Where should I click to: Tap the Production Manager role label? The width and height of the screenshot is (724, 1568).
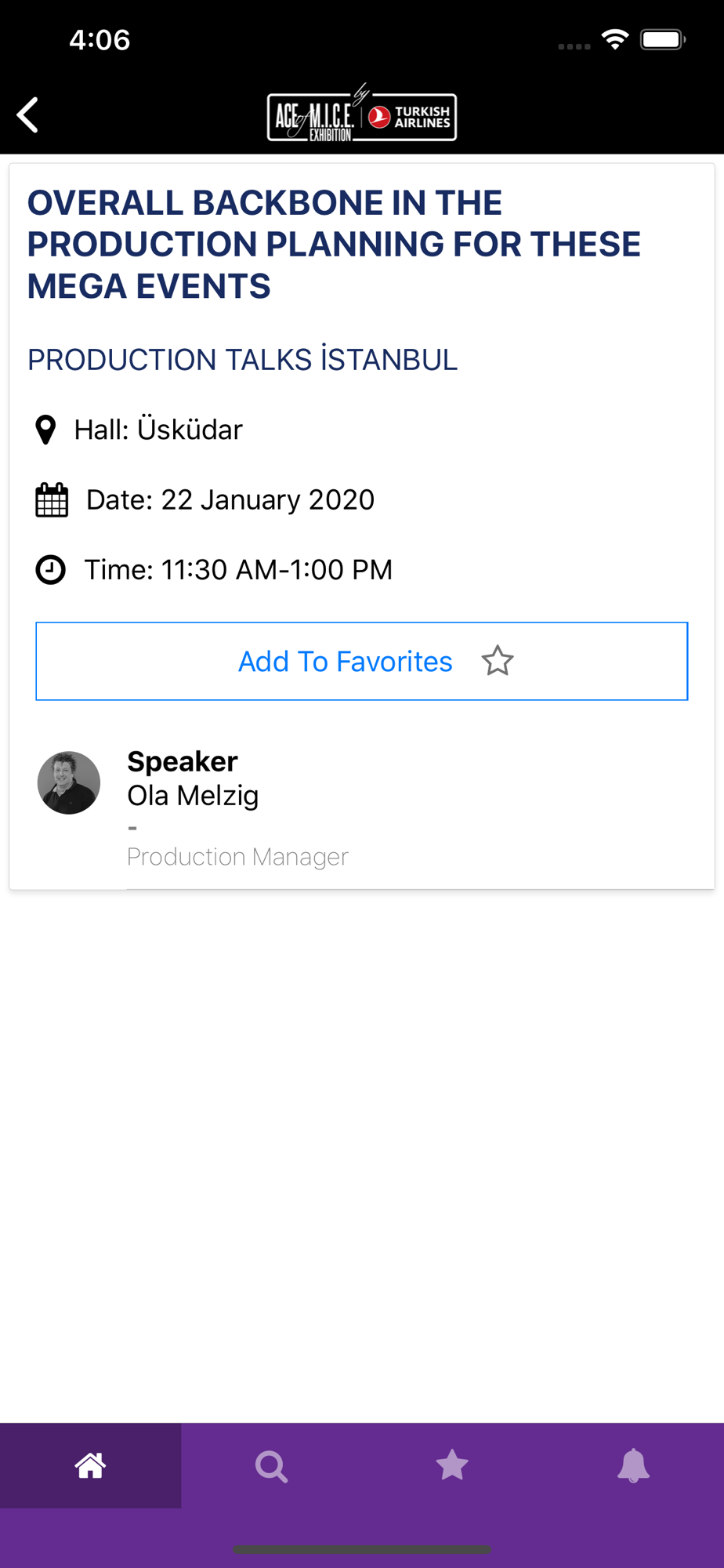(237, 857)
